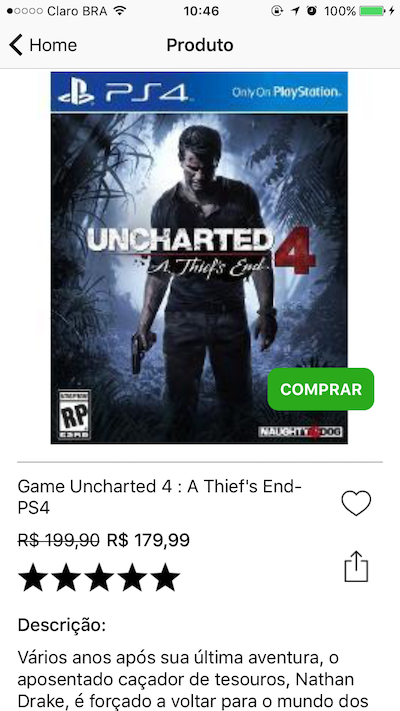Tap the Produto navigation title

(x=200, y=45)
